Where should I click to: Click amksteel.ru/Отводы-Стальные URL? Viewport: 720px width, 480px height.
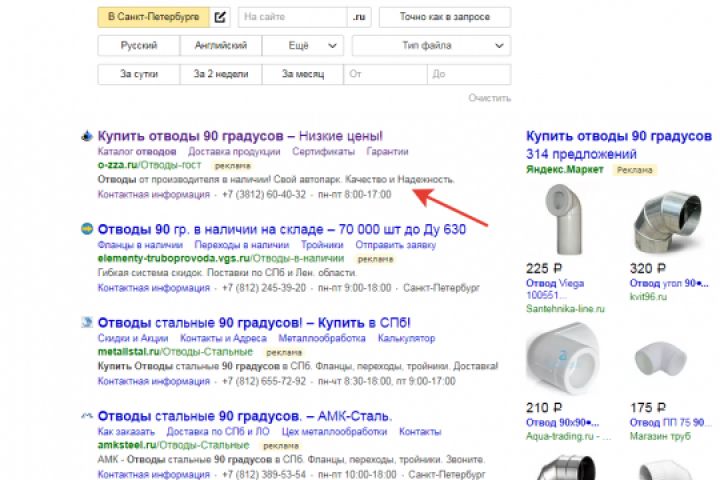coord(174,445)
